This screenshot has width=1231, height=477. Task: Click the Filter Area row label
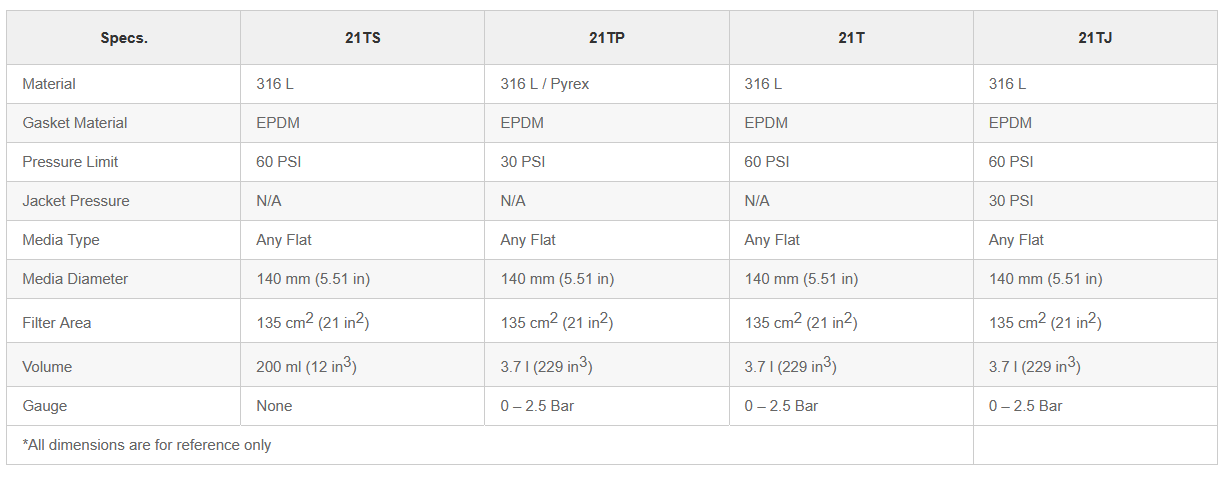pyautogui.click(x=57, y=323)
